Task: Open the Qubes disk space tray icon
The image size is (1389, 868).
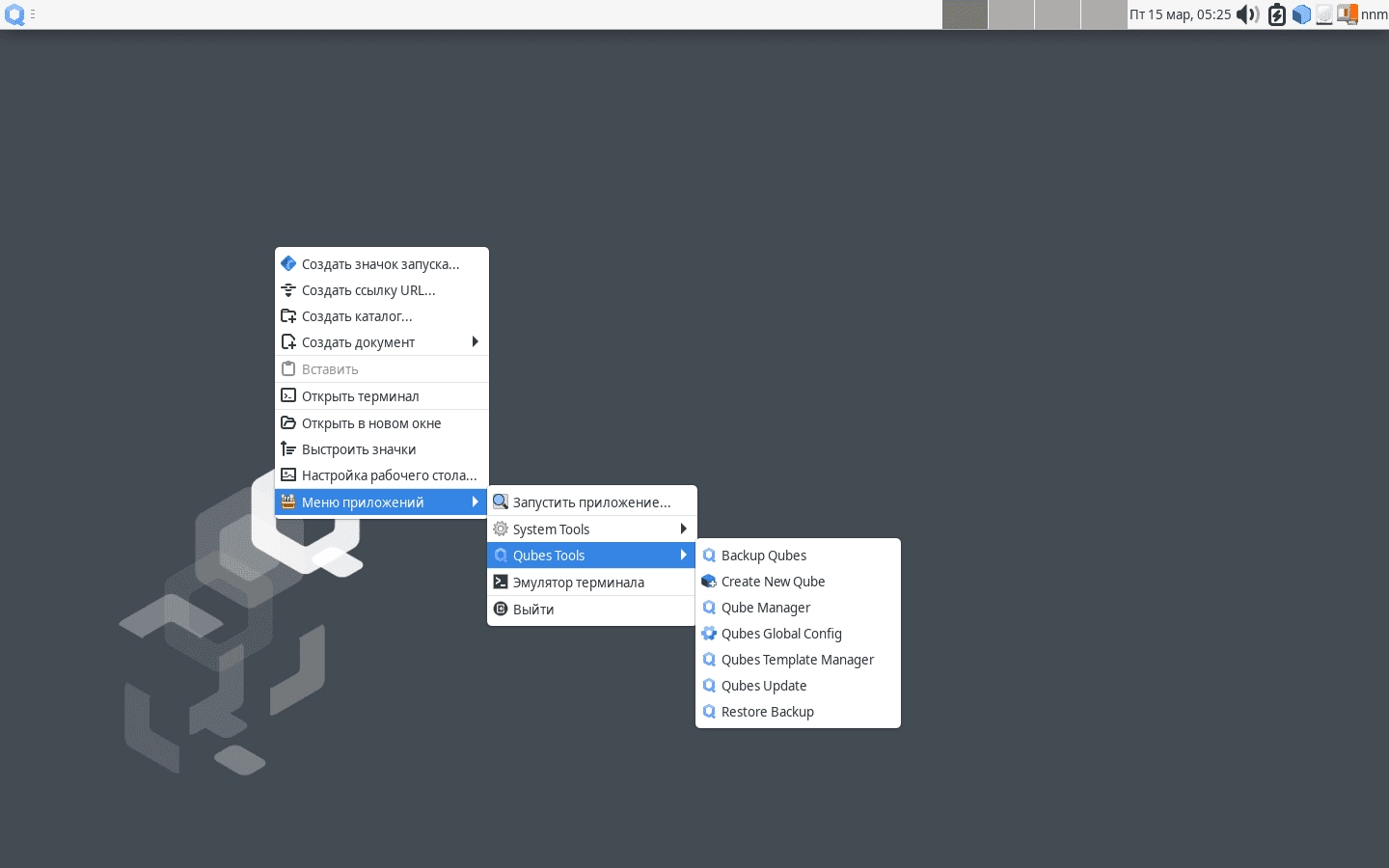Action: coord(1324,14)
